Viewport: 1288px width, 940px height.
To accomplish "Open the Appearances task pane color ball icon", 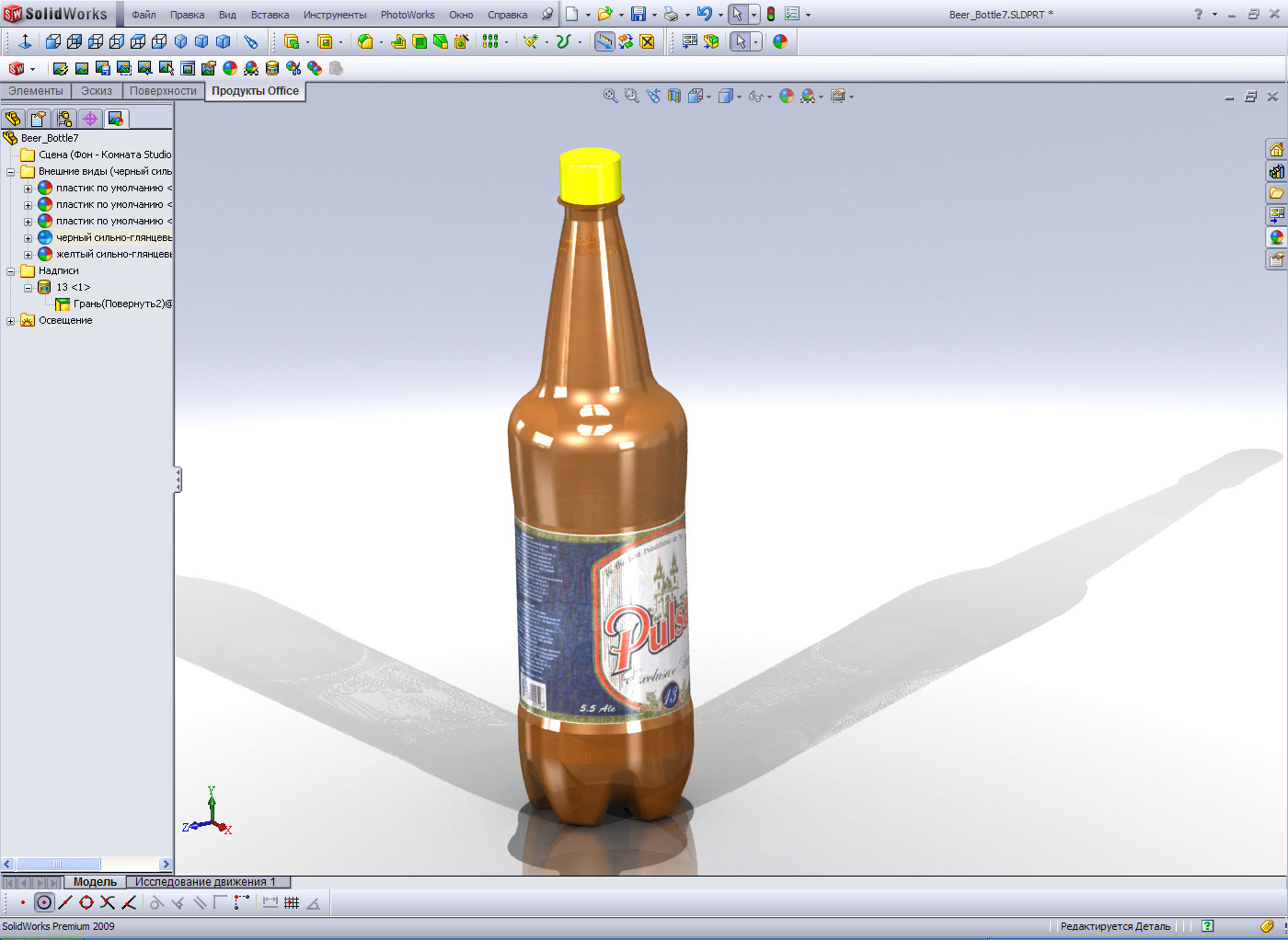I will coord(1276,237).
